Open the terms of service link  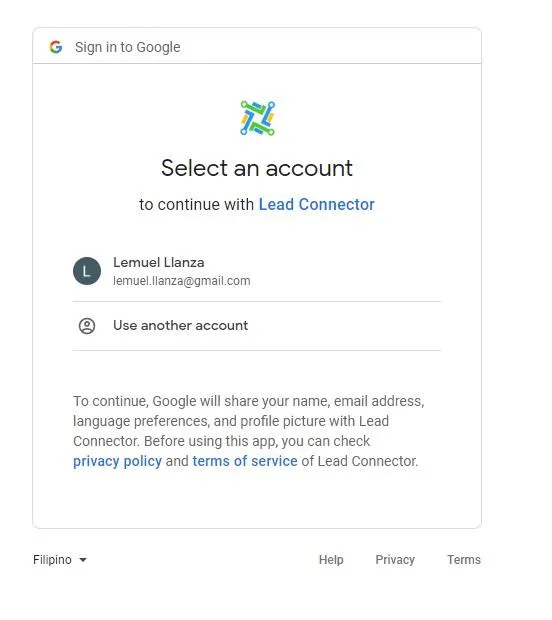click(245, 461)
